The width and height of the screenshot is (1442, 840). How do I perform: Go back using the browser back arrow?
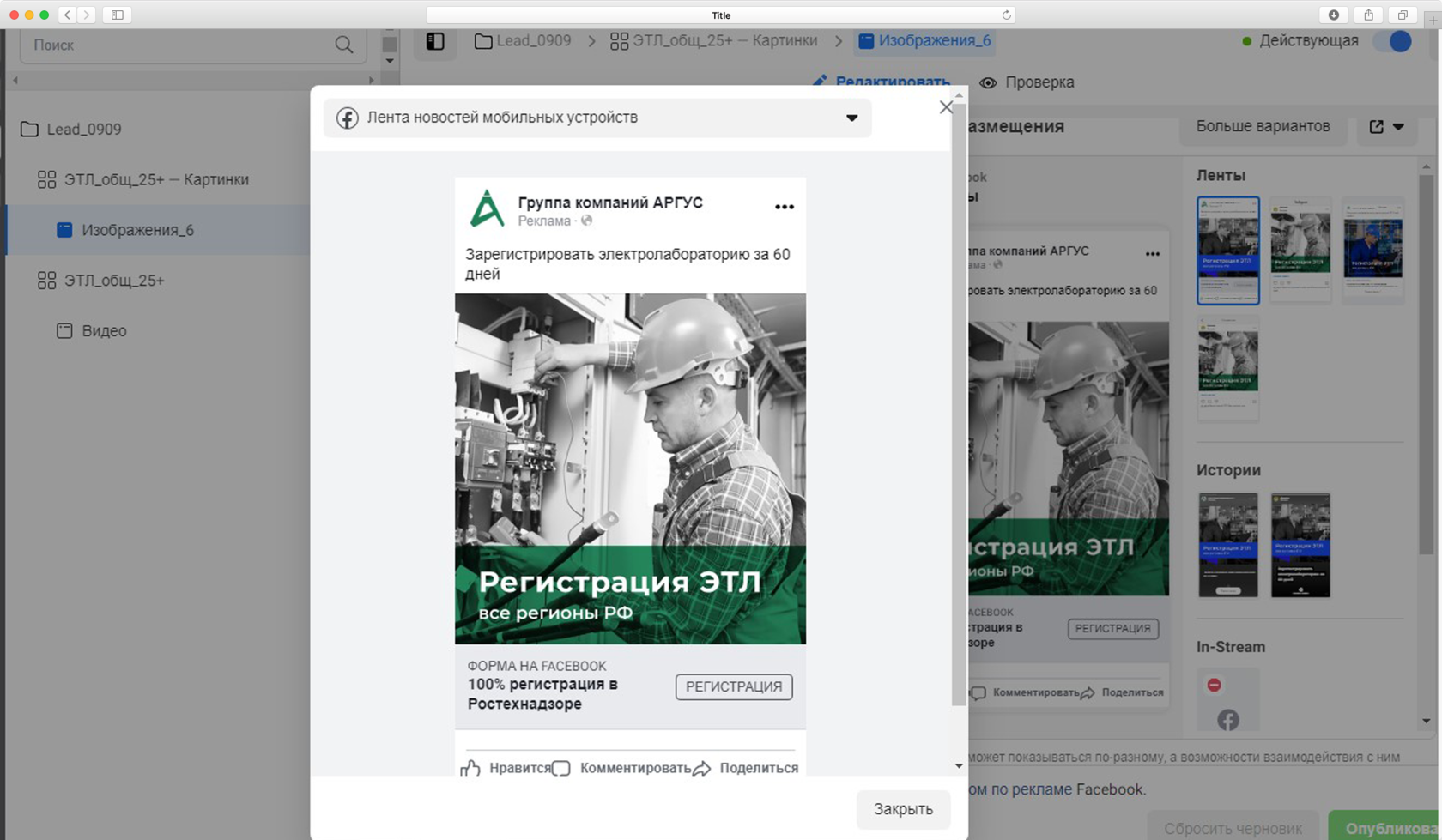click(67, 15)
